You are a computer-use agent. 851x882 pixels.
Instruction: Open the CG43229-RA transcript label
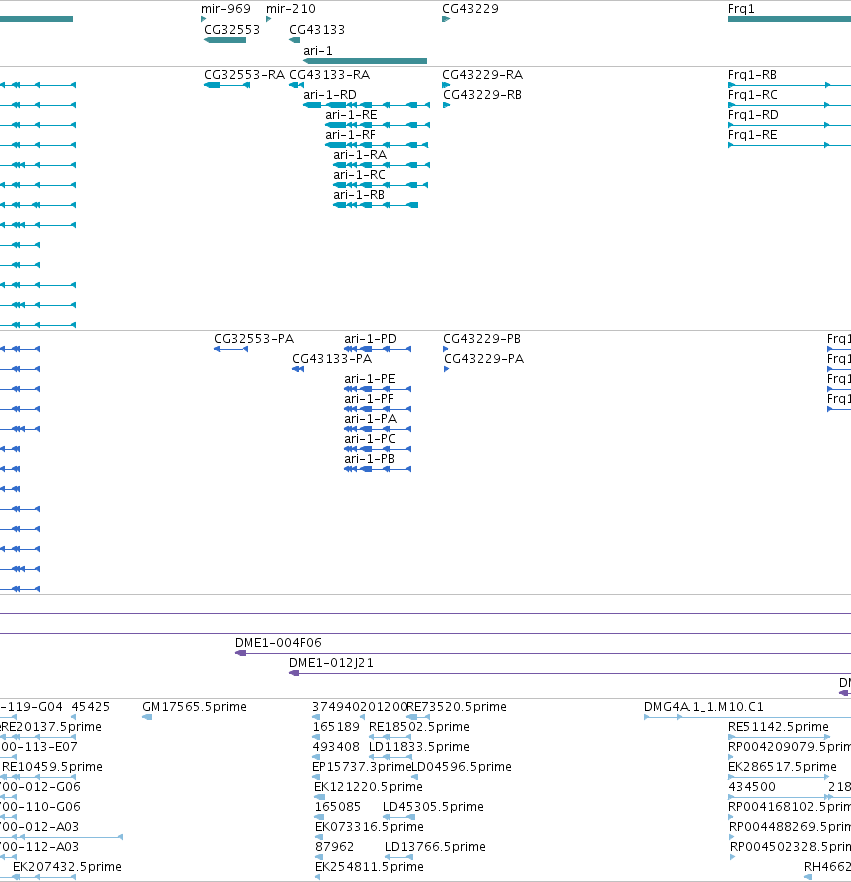483,75
